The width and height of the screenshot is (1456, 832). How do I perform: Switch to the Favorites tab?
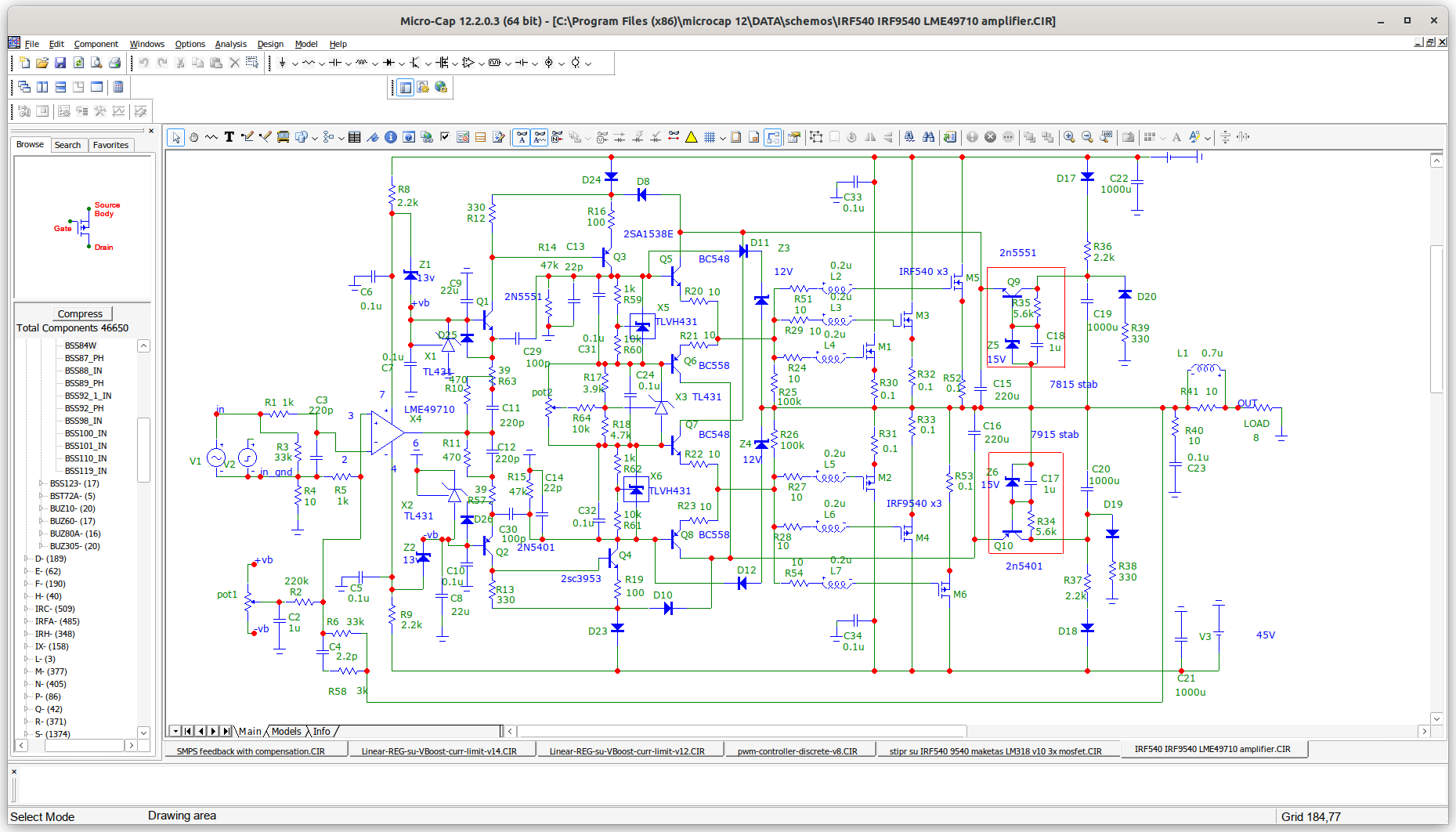110,145
